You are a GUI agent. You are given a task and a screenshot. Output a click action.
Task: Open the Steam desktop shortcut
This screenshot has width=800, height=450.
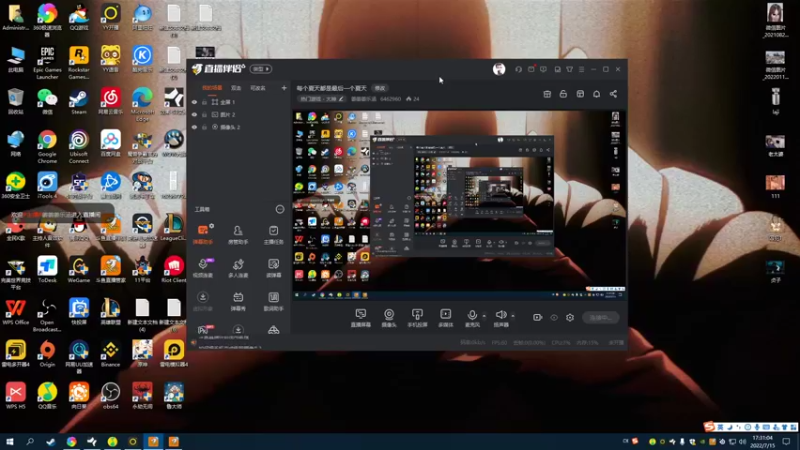pyautogui.click(x=79, y=102)
